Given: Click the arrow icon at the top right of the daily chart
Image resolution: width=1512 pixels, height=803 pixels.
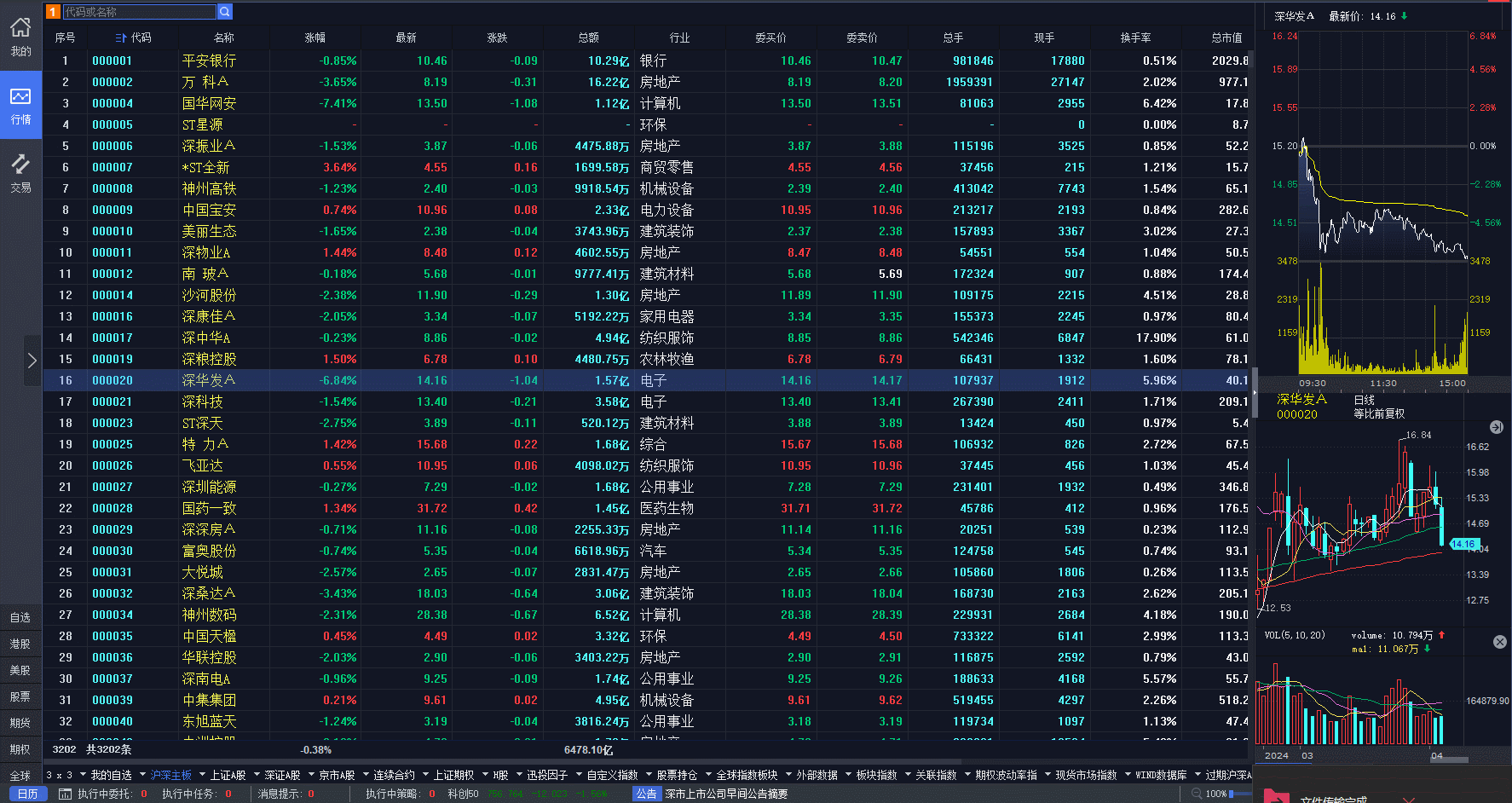Looking at the screenshot, I should click(1496, 427).
